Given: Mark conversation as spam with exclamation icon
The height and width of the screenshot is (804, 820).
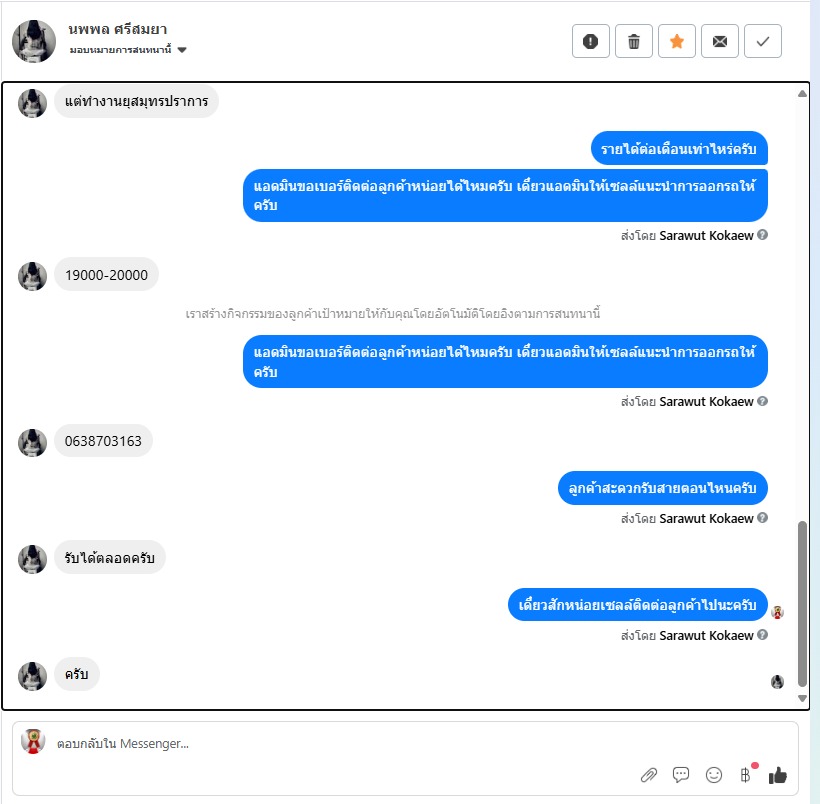Looking at the screenshot, I should click(590, 41).
